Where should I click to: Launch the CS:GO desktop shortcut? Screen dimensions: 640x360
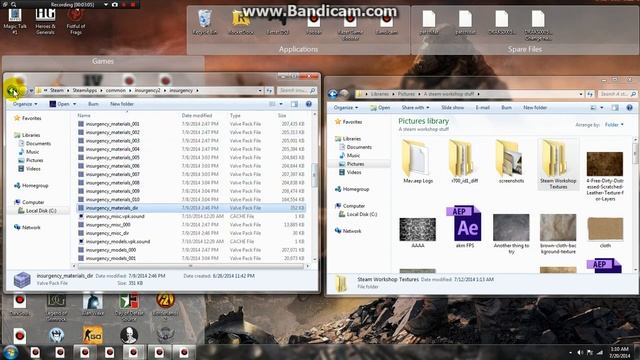(x=93, y=335)
